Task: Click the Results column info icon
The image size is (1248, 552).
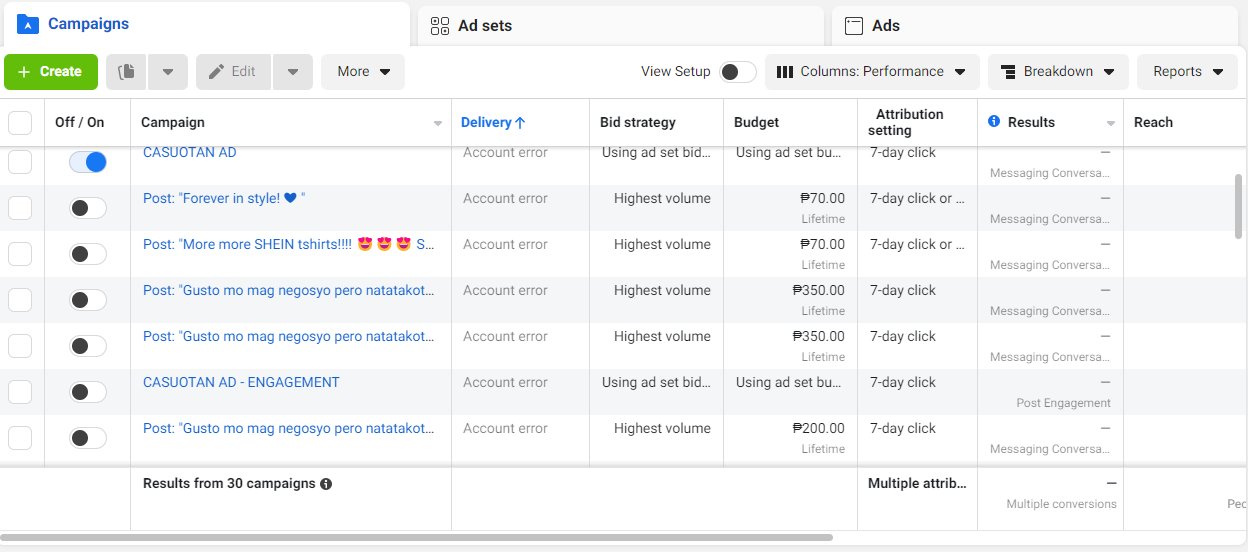Action: click(x=994, y=121)
